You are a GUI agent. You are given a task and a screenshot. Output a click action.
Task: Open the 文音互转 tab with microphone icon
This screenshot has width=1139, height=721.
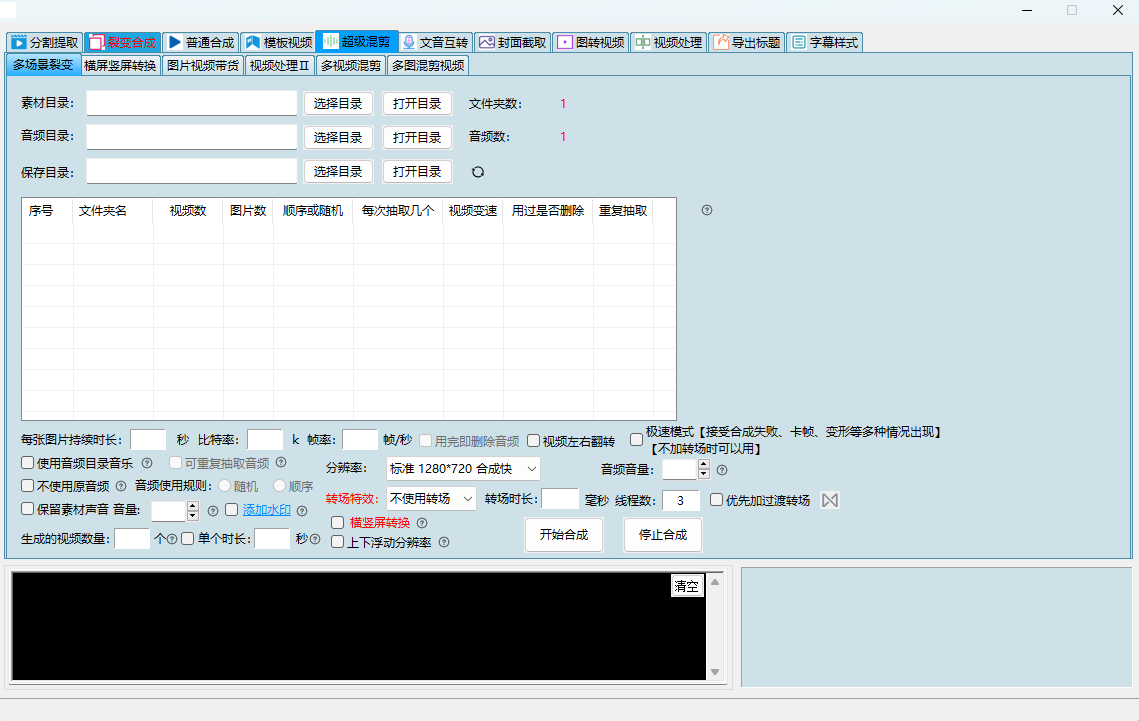434,43
